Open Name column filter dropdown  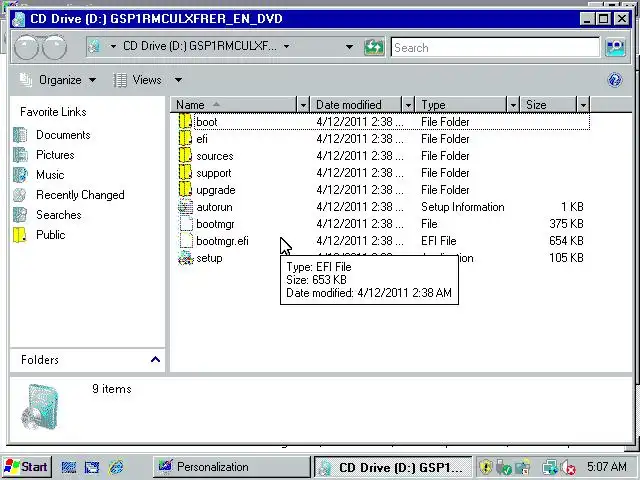(303, 105)
